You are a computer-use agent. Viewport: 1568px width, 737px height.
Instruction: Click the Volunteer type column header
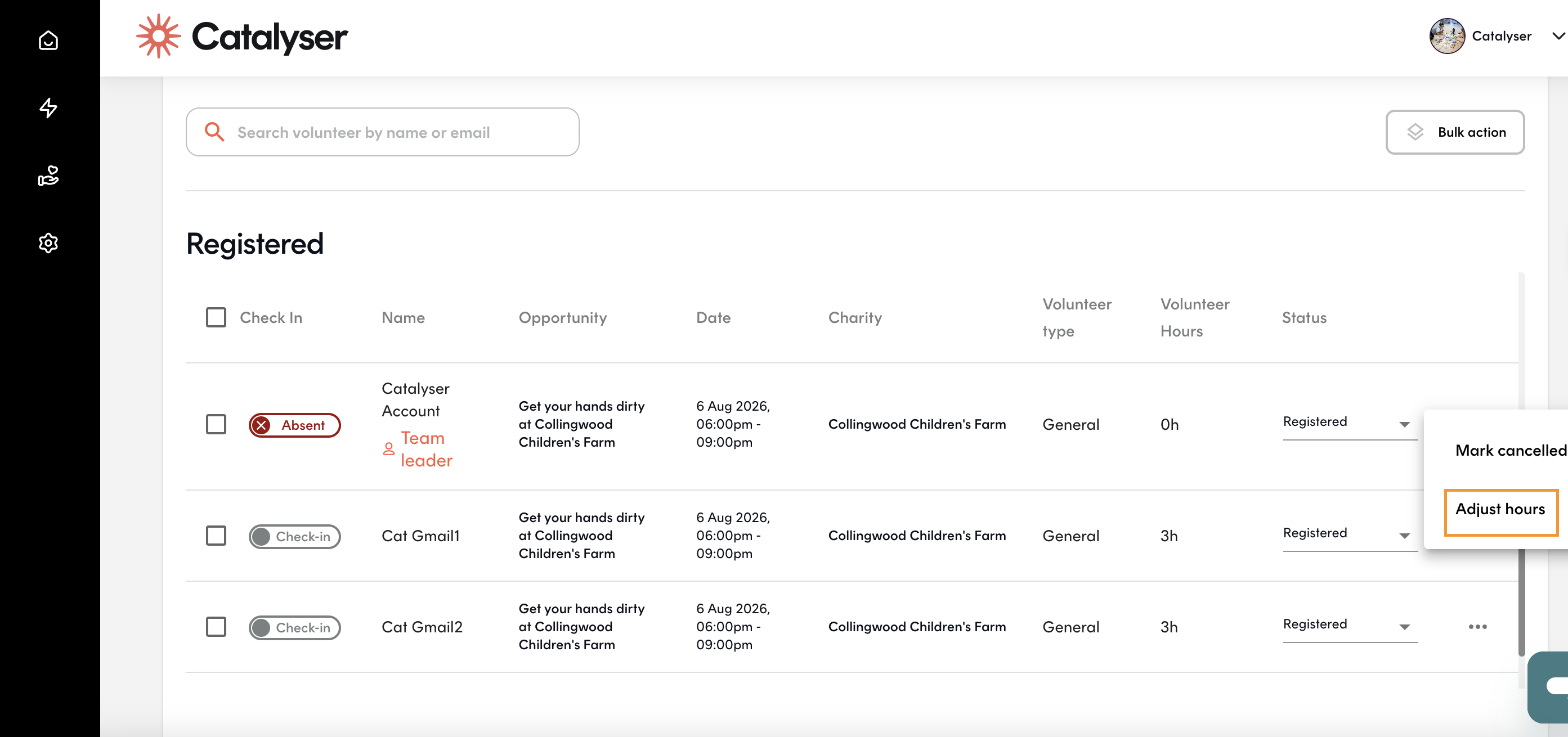tap(1077, 317)
